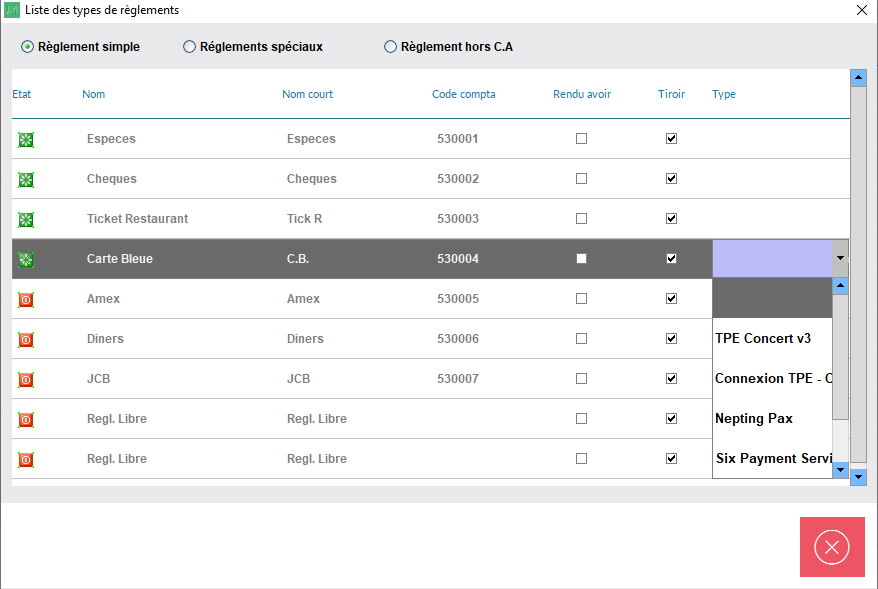Viewport: 878px width, 589px height.
Task: Click the type list scrollbar thumb
Action: click(x=840, y=357)
